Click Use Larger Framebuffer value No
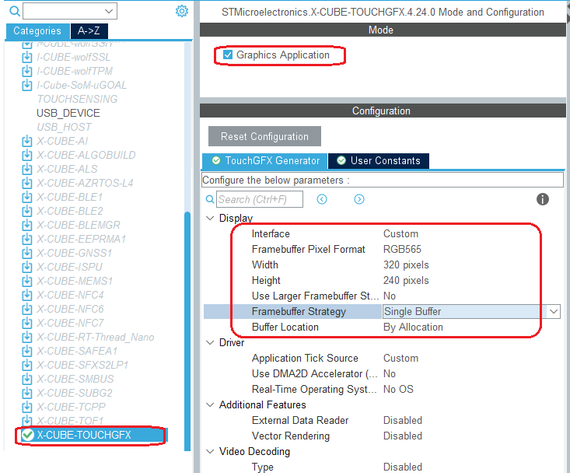This screenshot has width=570, height=473. coord(389,296)
